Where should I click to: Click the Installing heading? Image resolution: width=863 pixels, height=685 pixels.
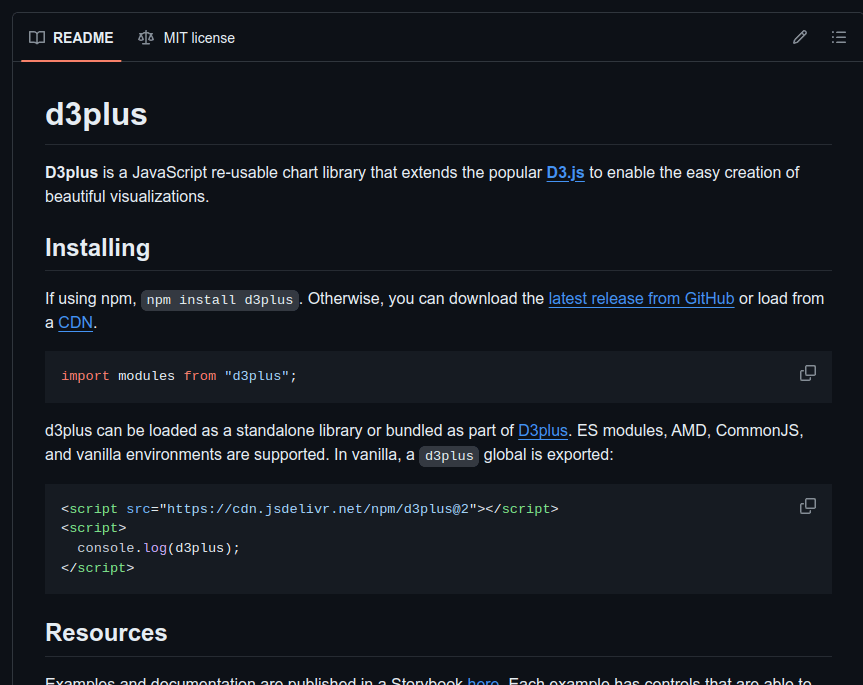coord(97,248)
